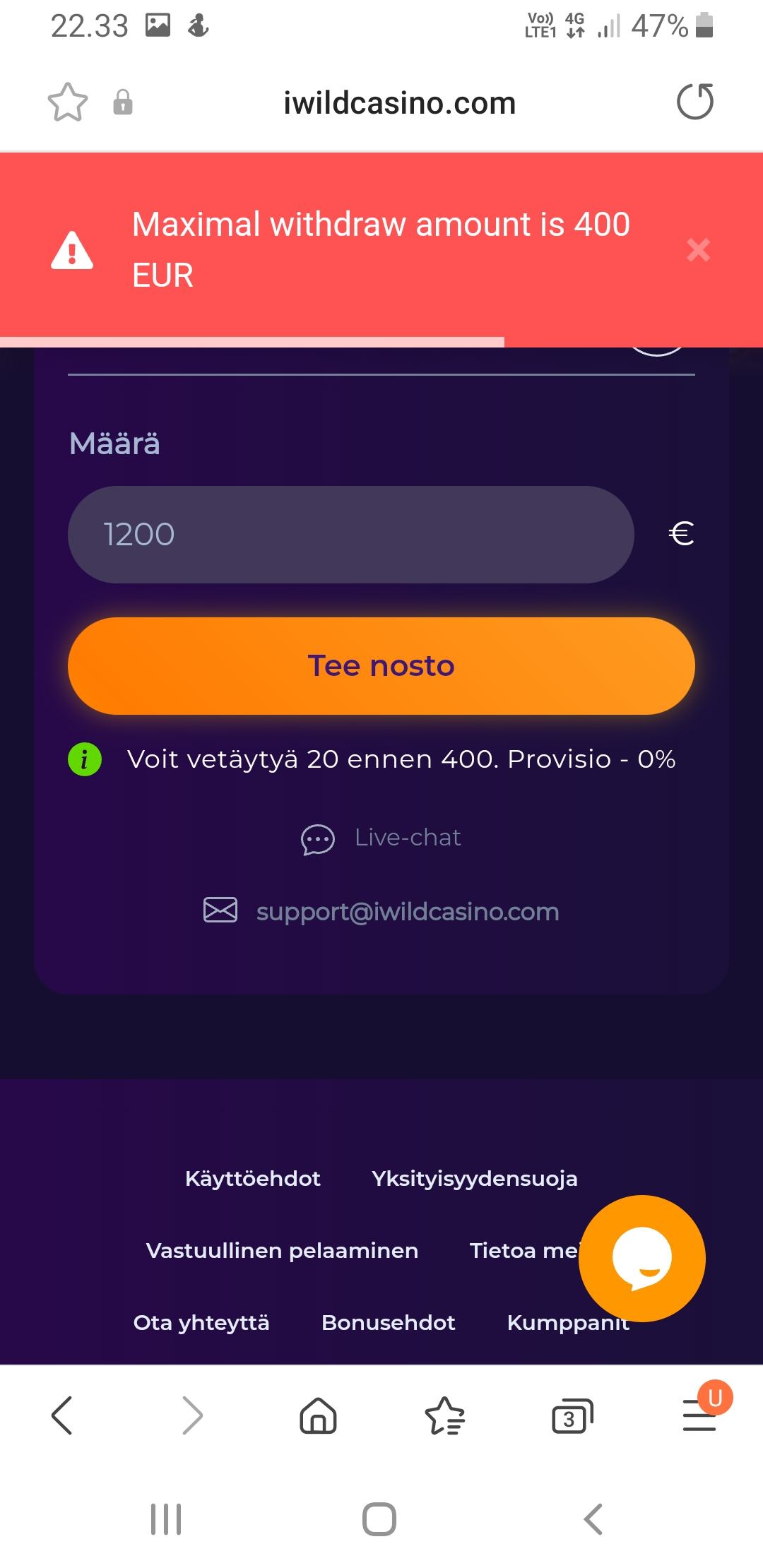The width and height of the screenshot is (763, 1568).
Task: Open Ota yhteyttä contact page
Action: tap(201, 1322)
